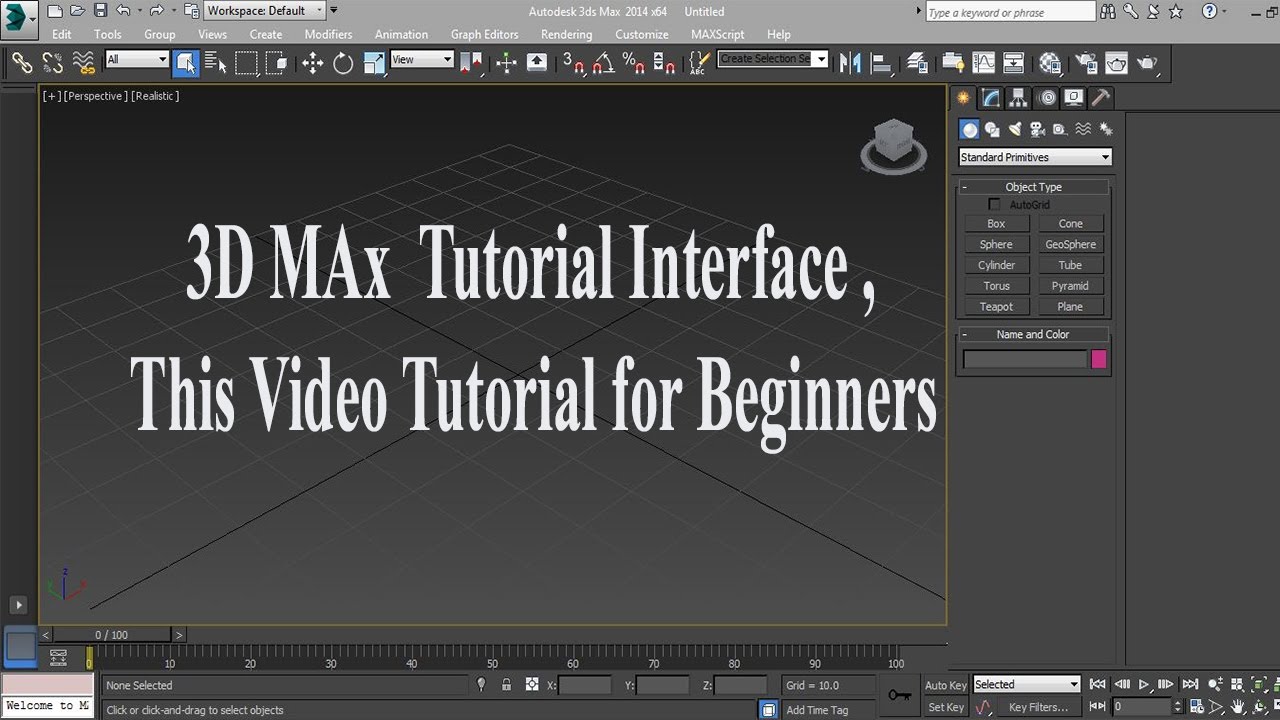
Task: Open the Workspace: Default dropdown
Action: coord(265,11)
